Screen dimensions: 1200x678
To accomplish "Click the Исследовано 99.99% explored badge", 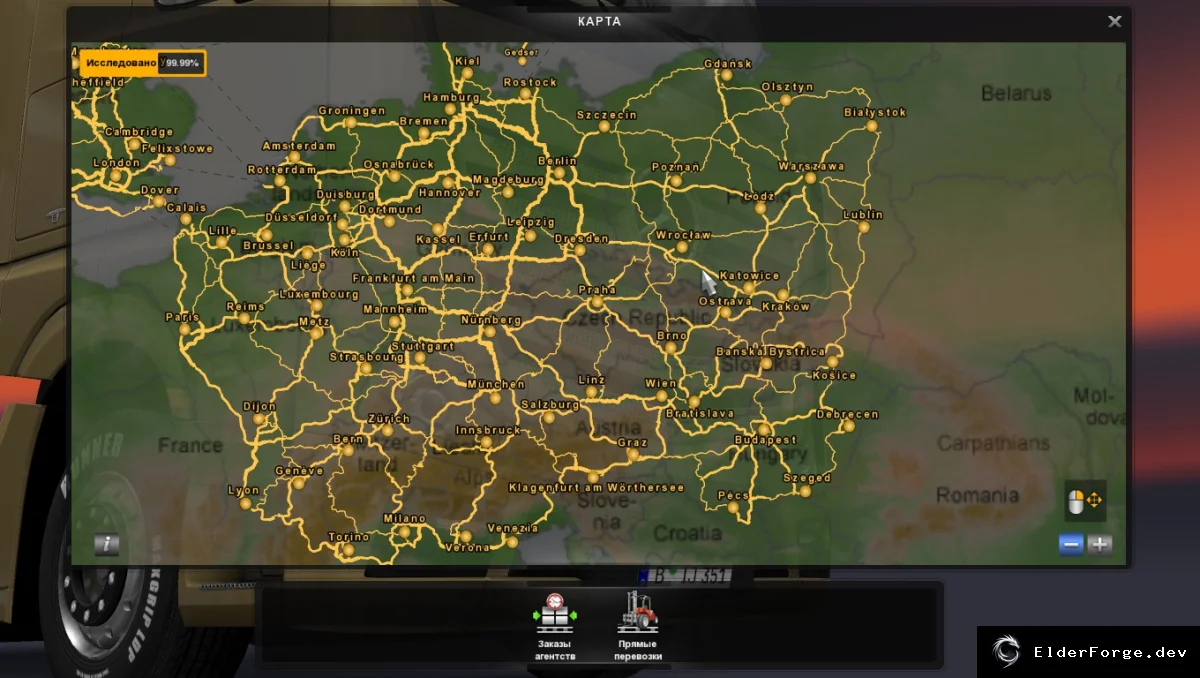I will (x=141, y=63).
